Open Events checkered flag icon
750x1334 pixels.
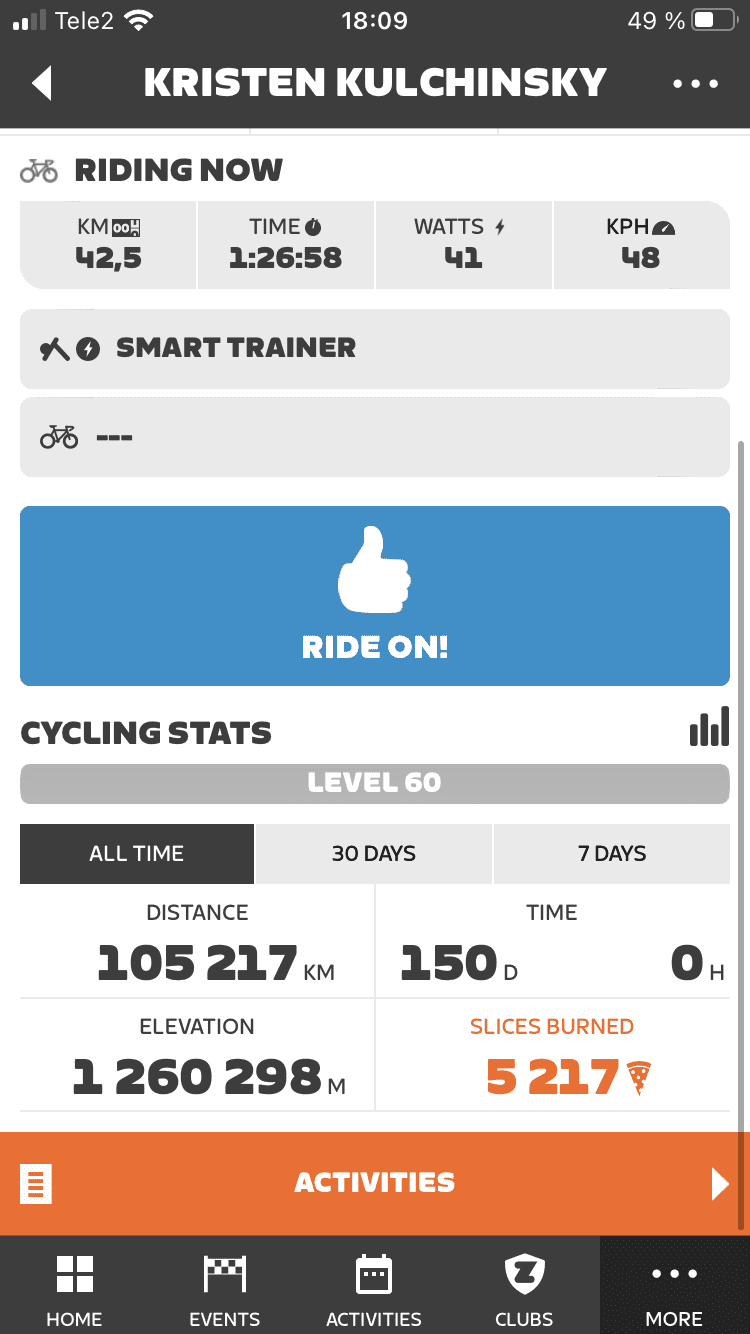click(x=224, y=1275)
